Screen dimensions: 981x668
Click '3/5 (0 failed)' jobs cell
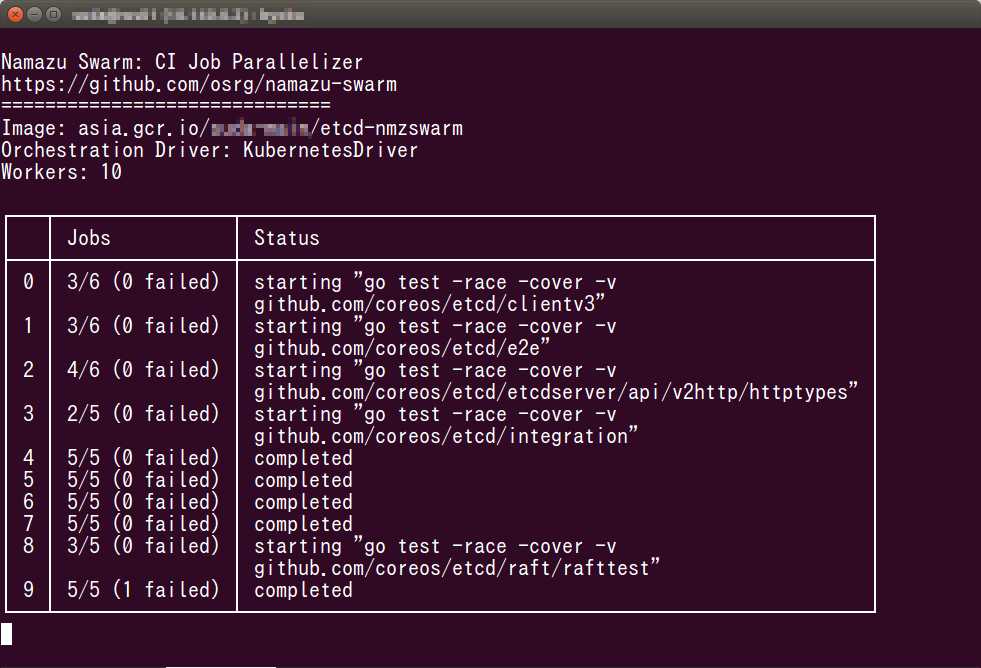pyautogui.click(x=143, y=545)
